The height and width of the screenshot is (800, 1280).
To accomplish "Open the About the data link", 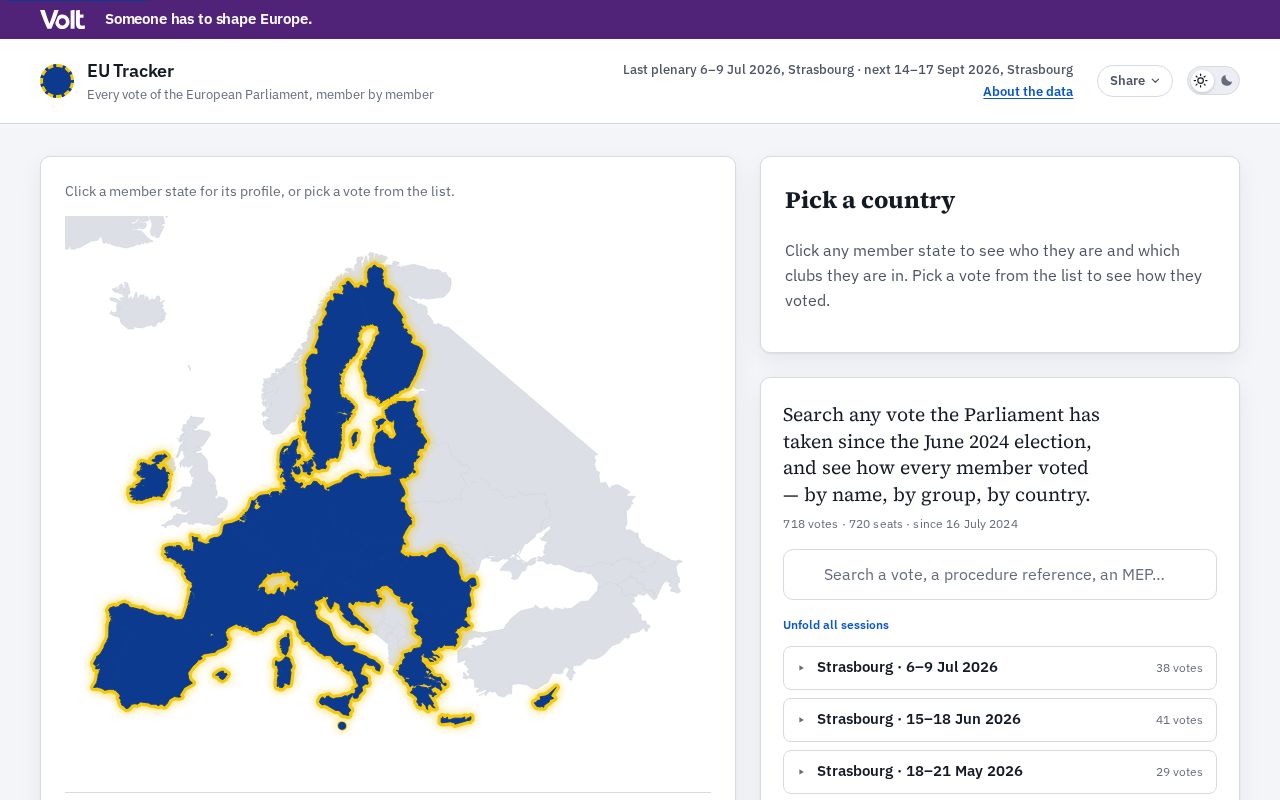I will [1028, 92].
